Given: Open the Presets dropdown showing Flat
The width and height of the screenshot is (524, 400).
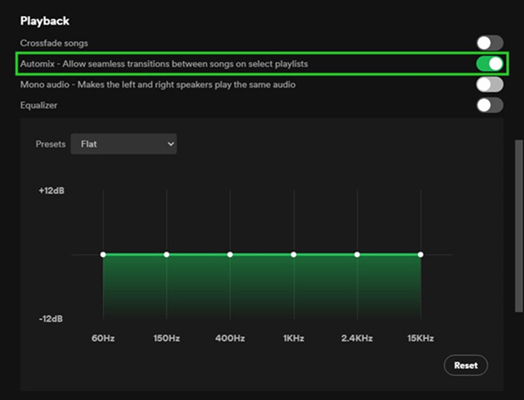Looking at the screenshot, I should (124, 144).
